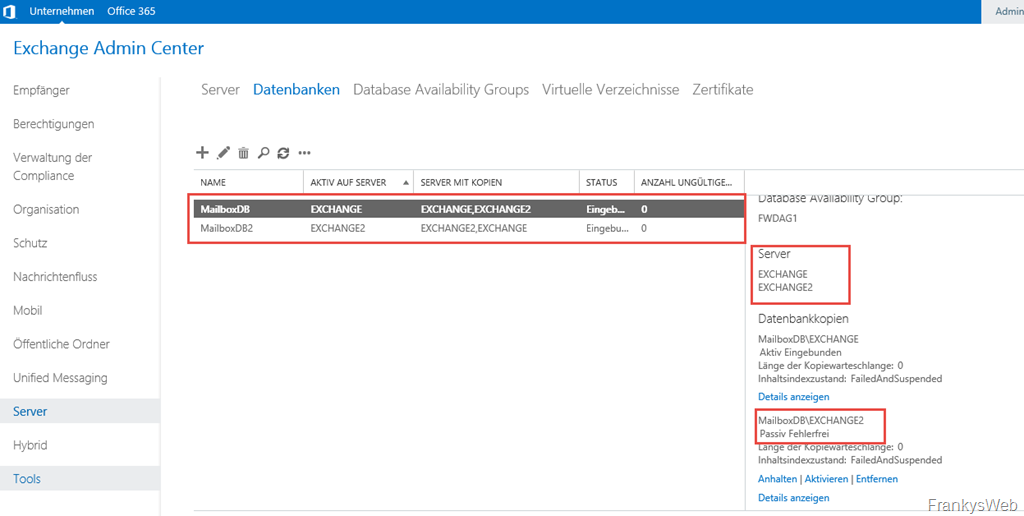Sort by Aktiv auf Server column arrow
Screen dimensions: 1024x516
pos(406,183)
